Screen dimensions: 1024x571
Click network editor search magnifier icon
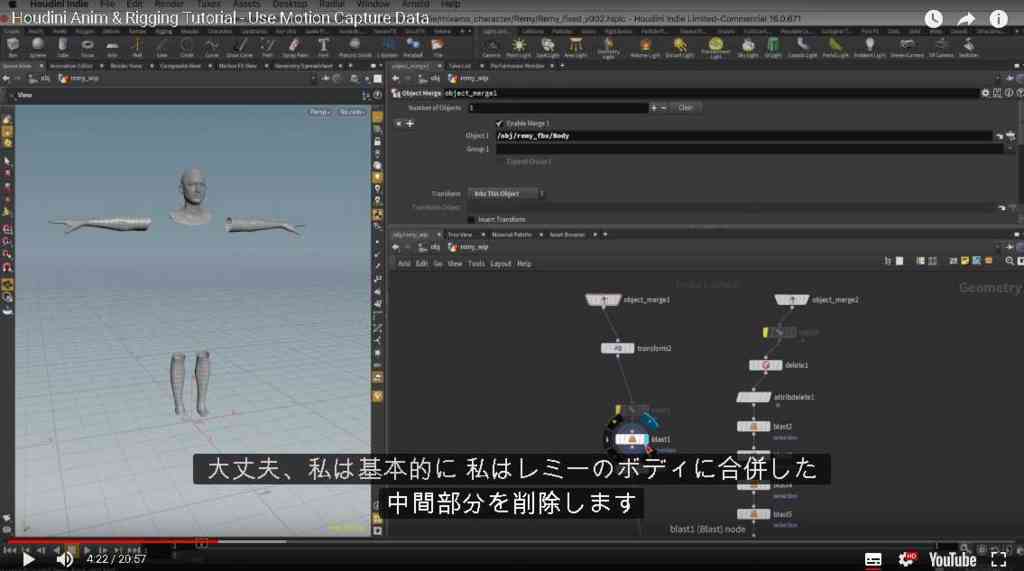tap(1010, 261)
